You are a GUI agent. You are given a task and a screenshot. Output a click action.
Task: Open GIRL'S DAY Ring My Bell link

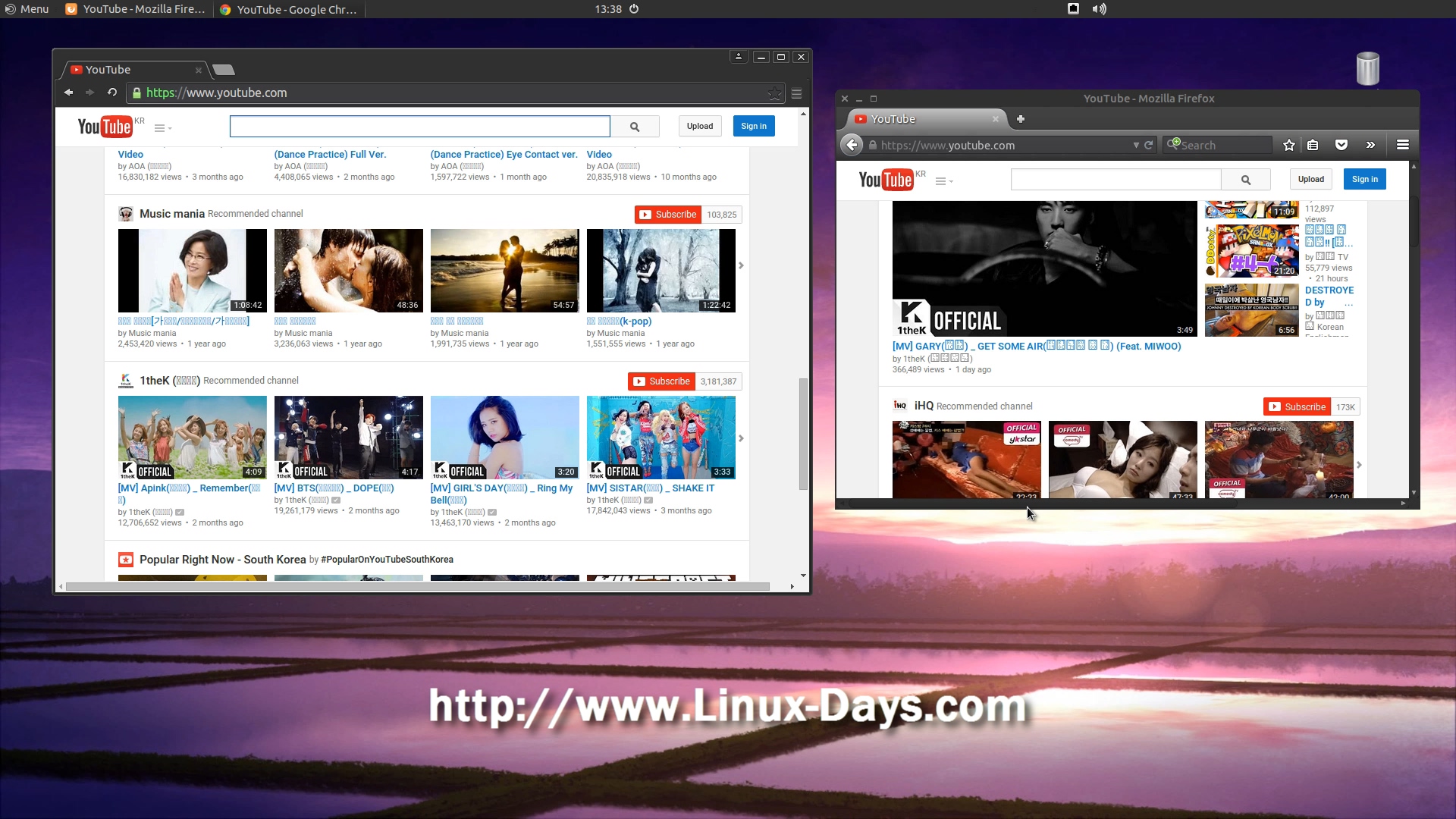pos(501,494)
